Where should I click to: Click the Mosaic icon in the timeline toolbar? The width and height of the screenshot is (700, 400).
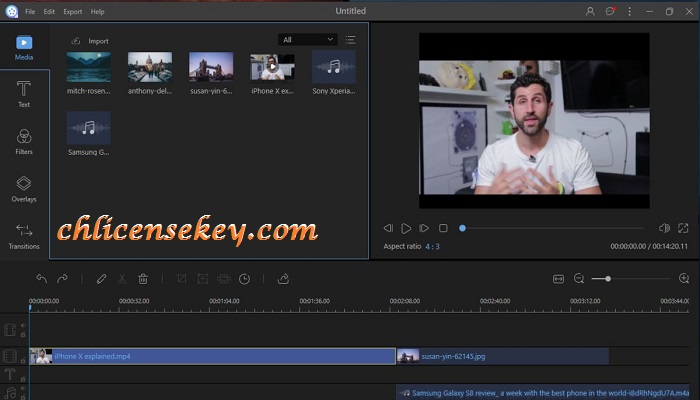(223, 279)
